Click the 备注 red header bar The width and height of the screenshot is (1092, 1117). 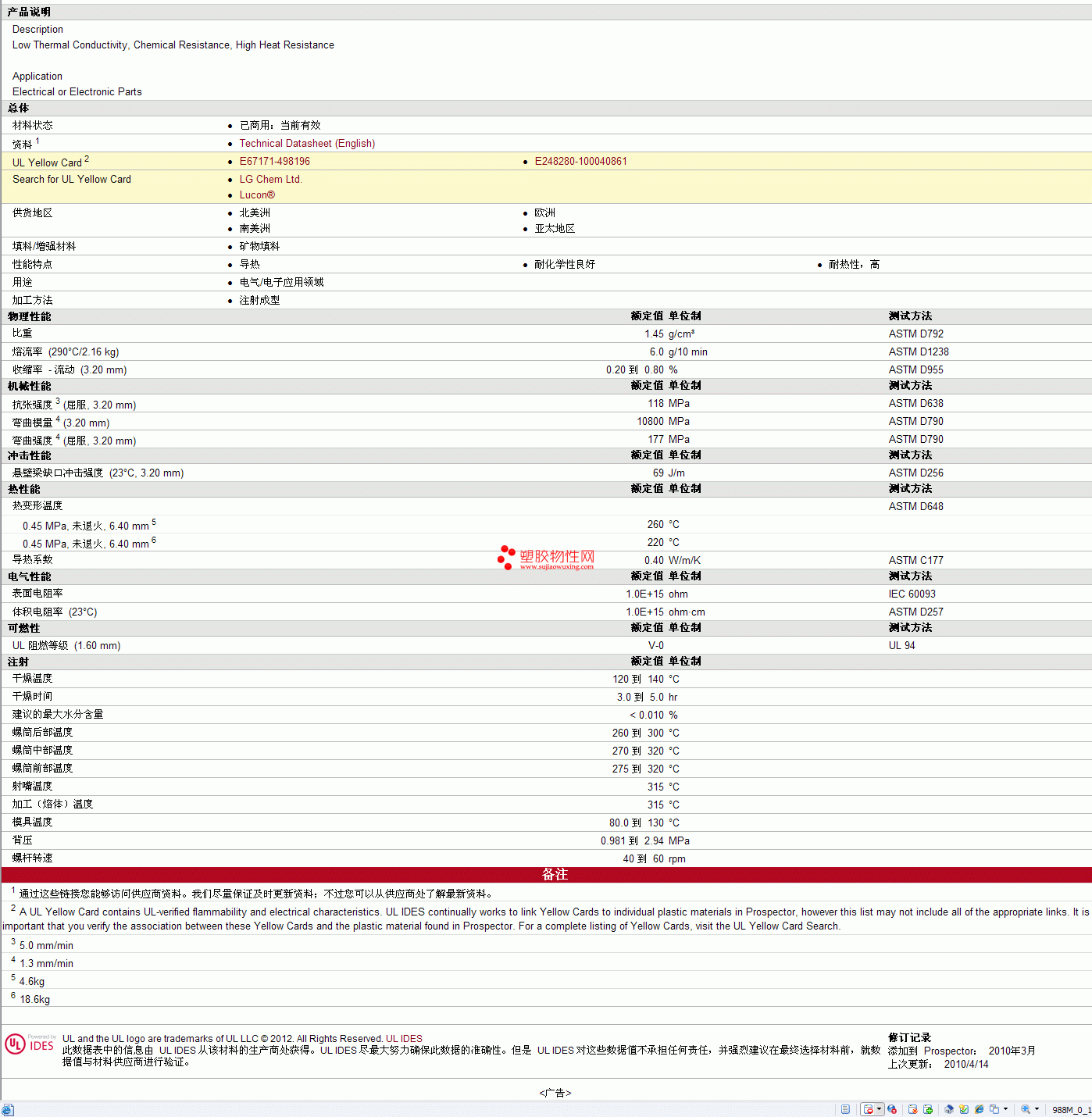point(546,875)
